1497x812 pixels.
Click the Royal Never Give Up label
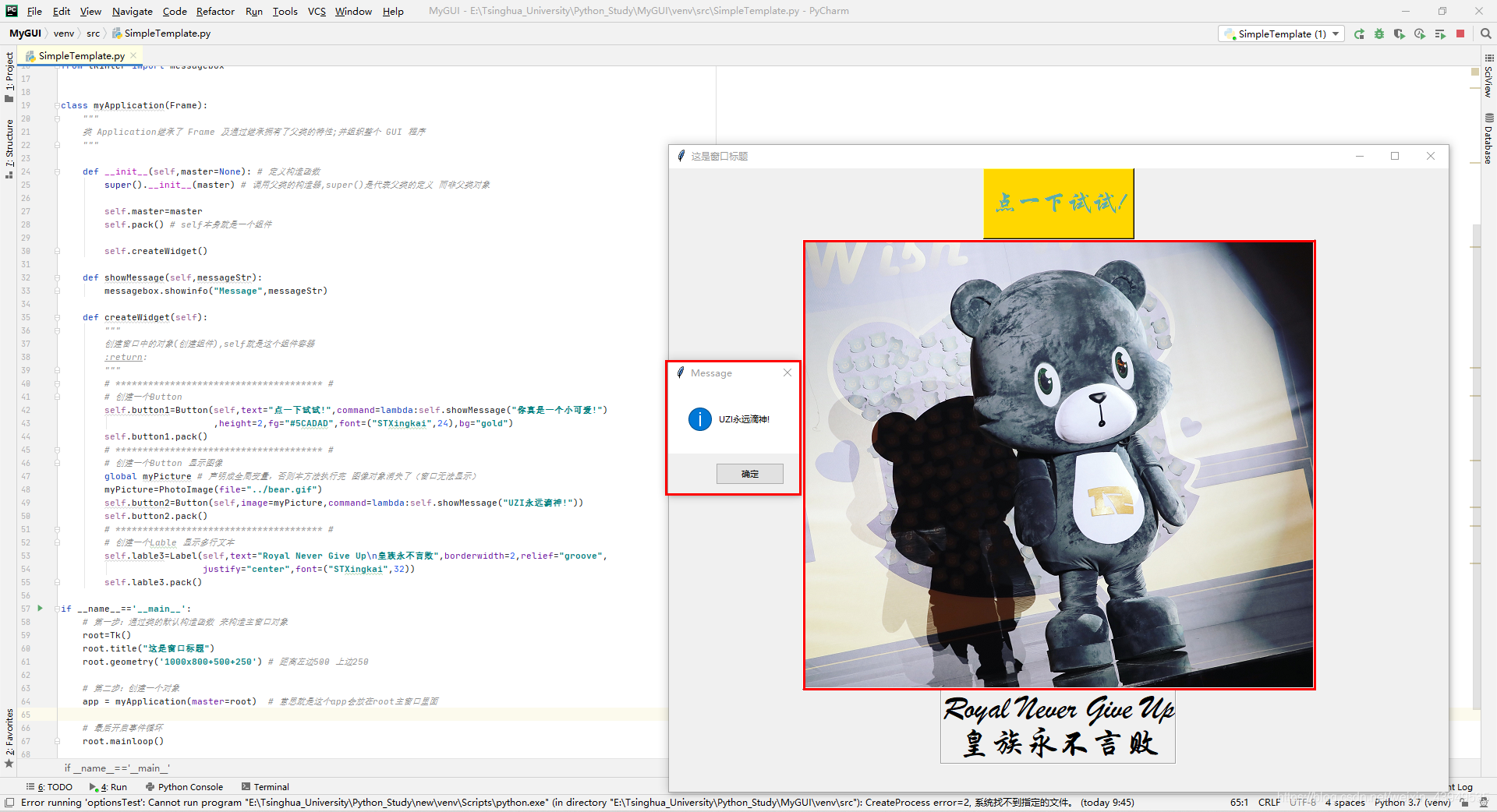click(x=1058, y=727)
